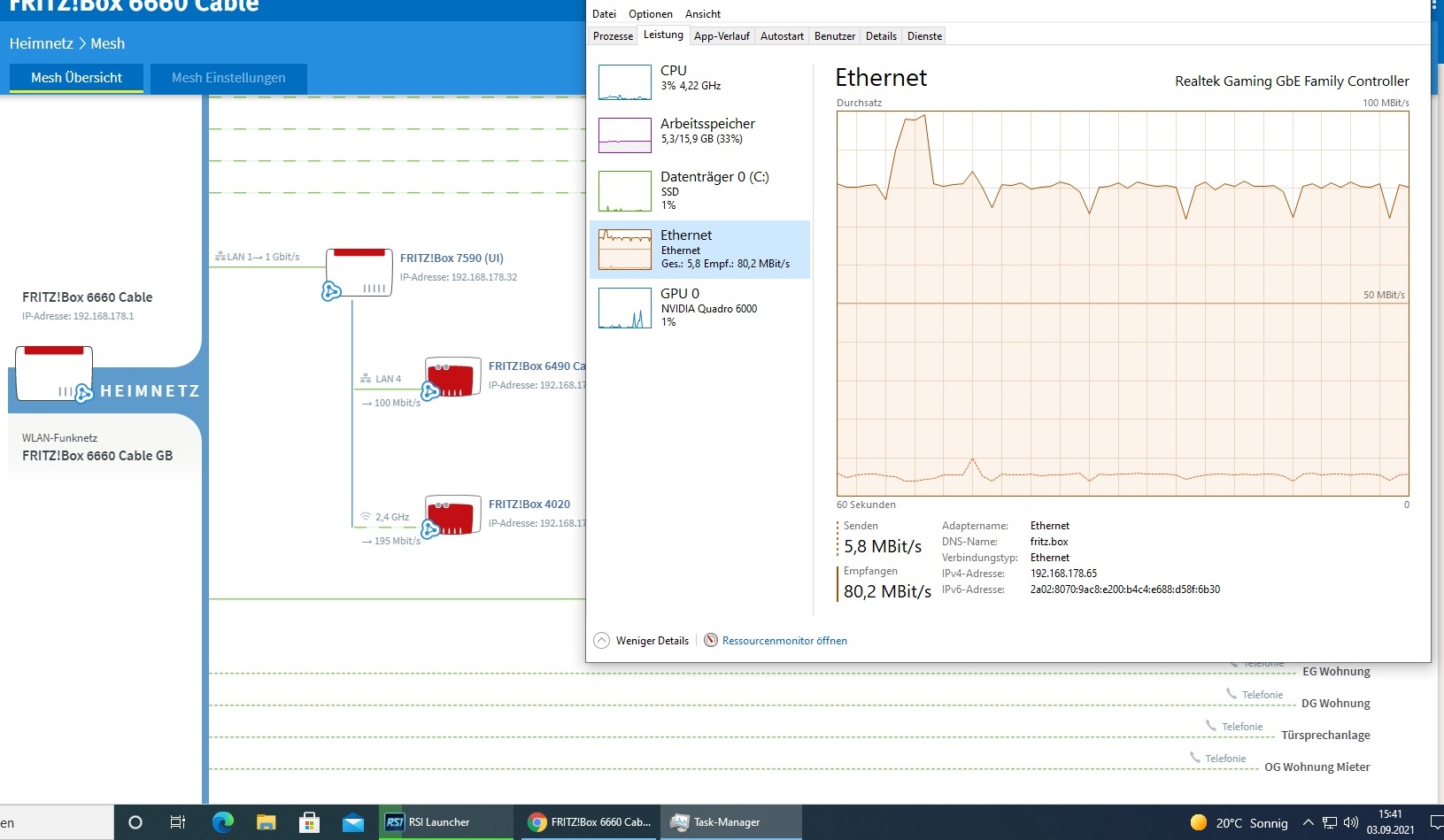1444x840 pixels.
Task: Click the 2,4 GHz WLAN connection icon
Action: tap(365, 517)
